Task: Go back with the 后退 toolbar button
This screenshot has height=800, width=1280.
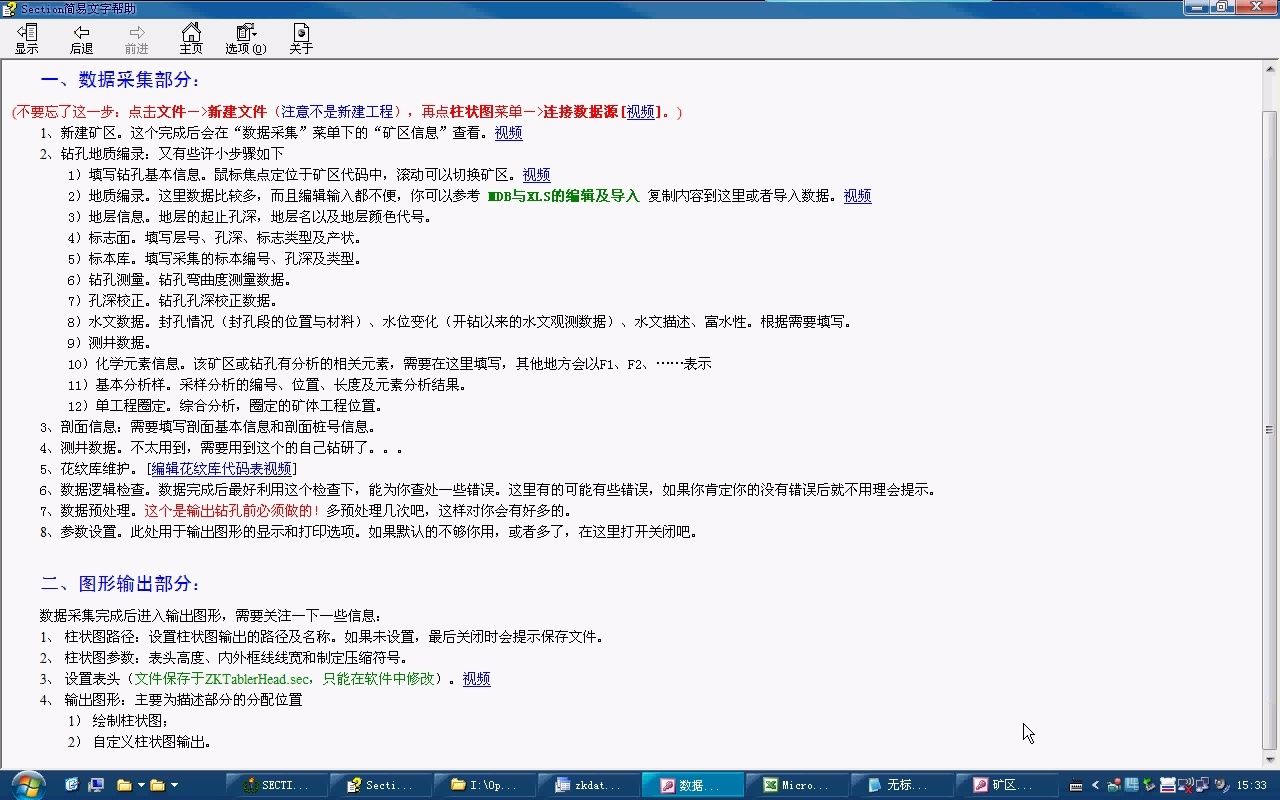Action: click(82, 39)
